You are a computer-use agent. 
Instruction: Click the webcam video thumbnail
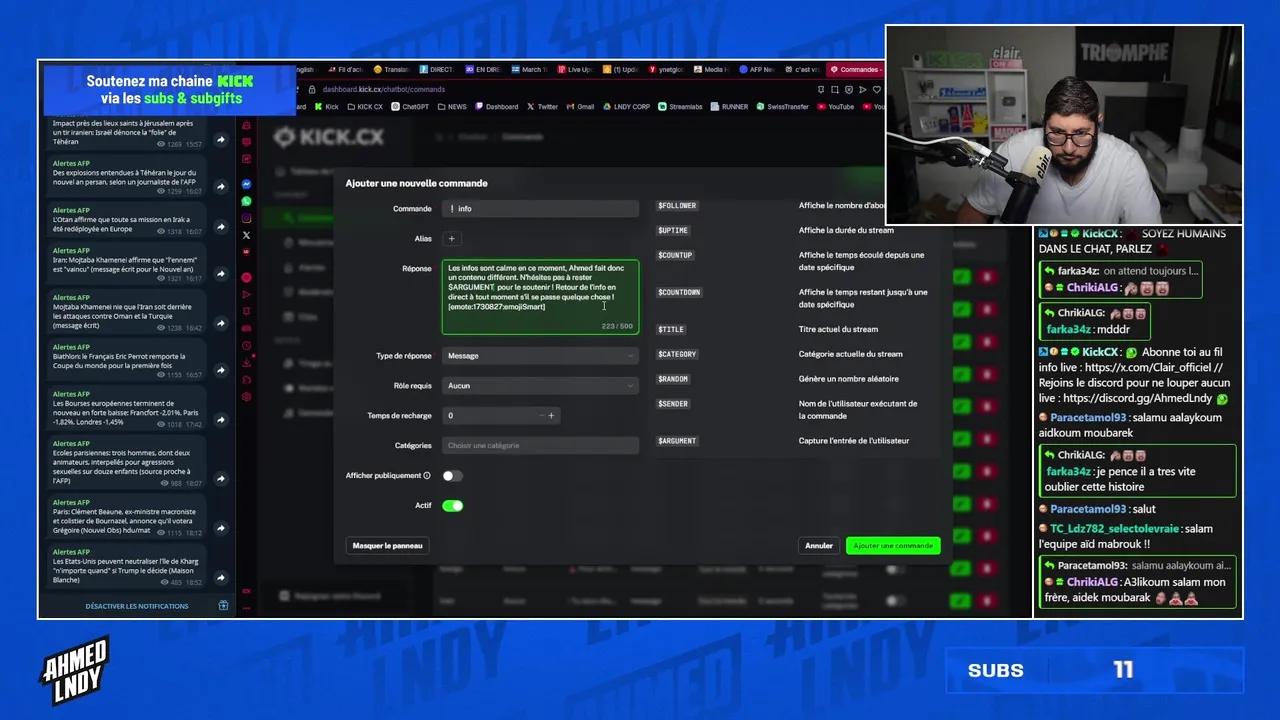pos(1064,124)
